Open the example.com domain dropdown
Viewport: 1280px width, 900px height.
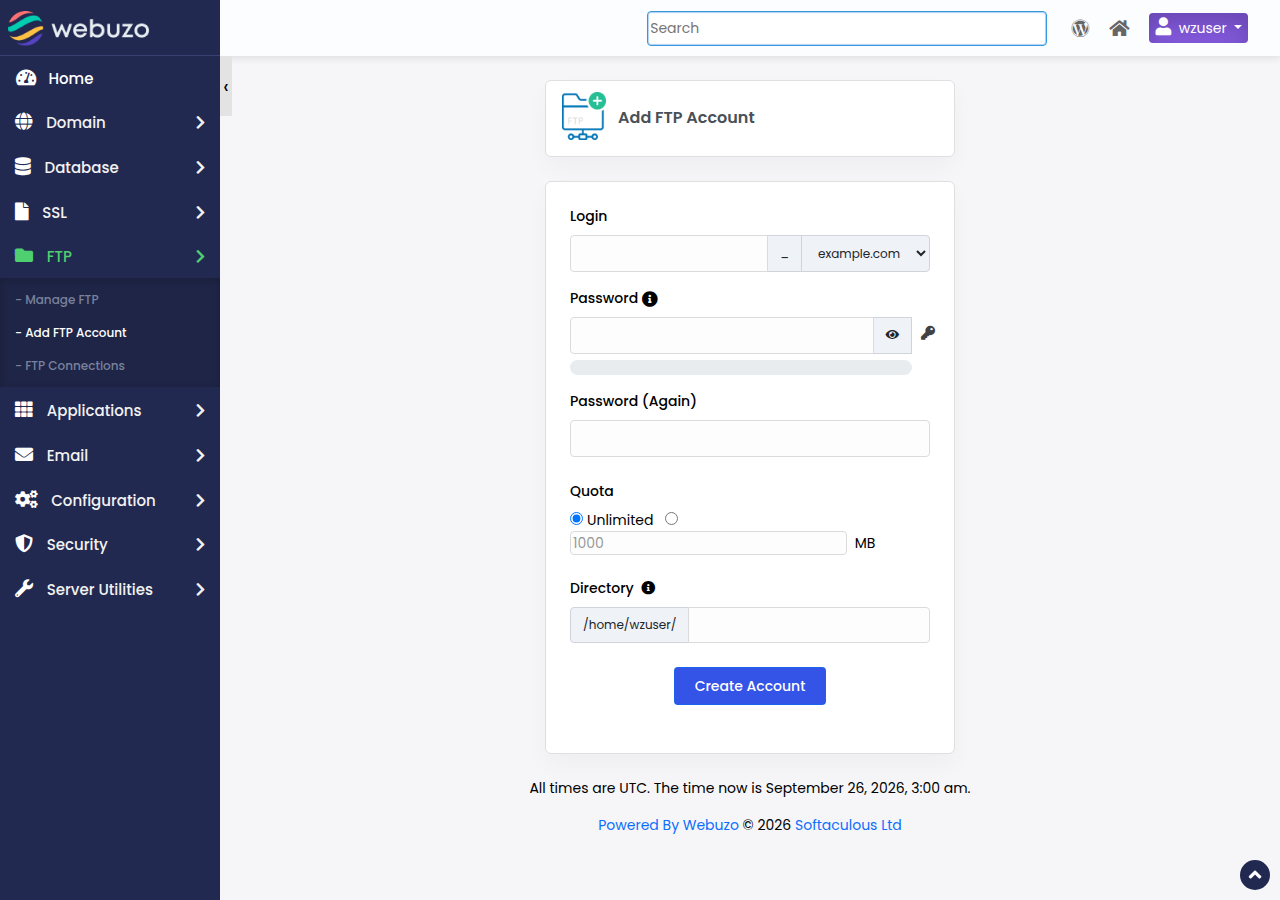(866, 254)
